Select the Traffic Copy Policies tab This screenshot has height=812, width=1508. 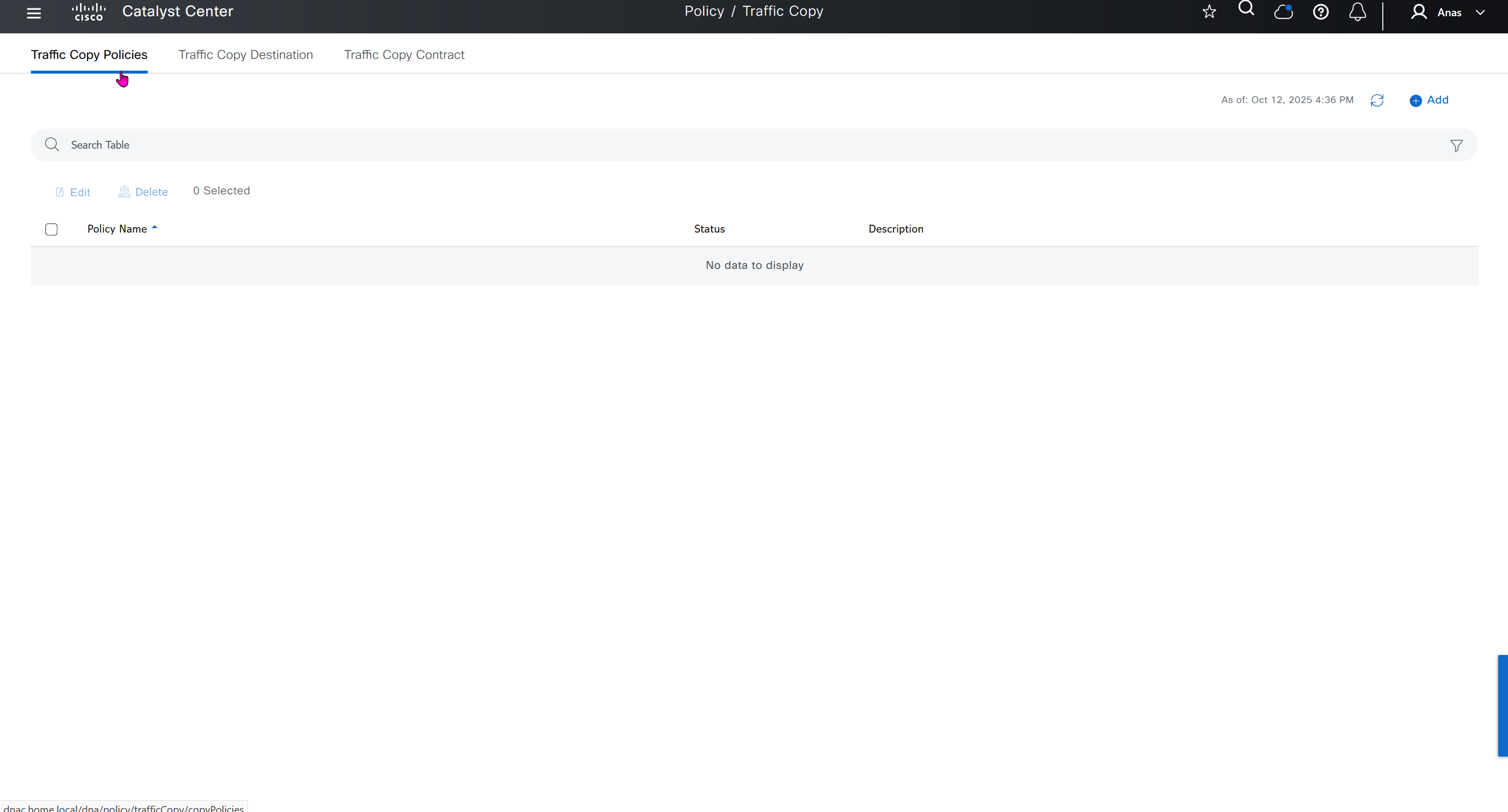[x=89, y=54]
